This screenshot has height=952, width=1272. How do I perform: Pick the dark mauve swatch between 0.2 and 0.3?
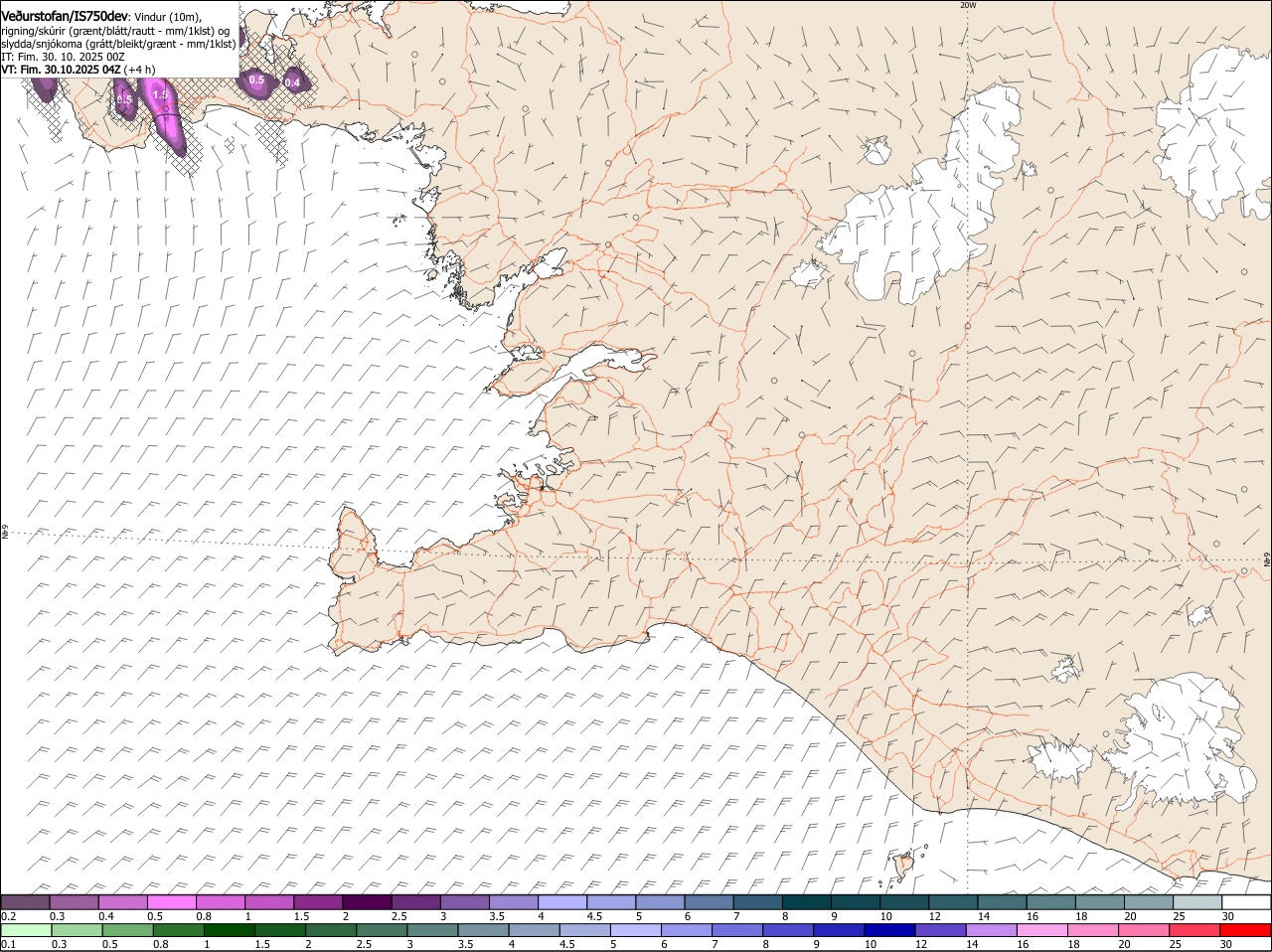click(26, 902)
